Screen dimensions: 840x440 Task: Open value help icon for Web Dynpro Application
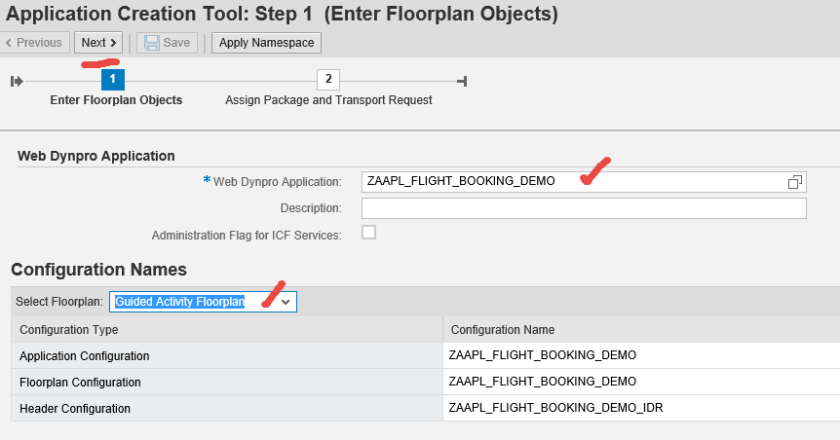[x=795, y=181]
